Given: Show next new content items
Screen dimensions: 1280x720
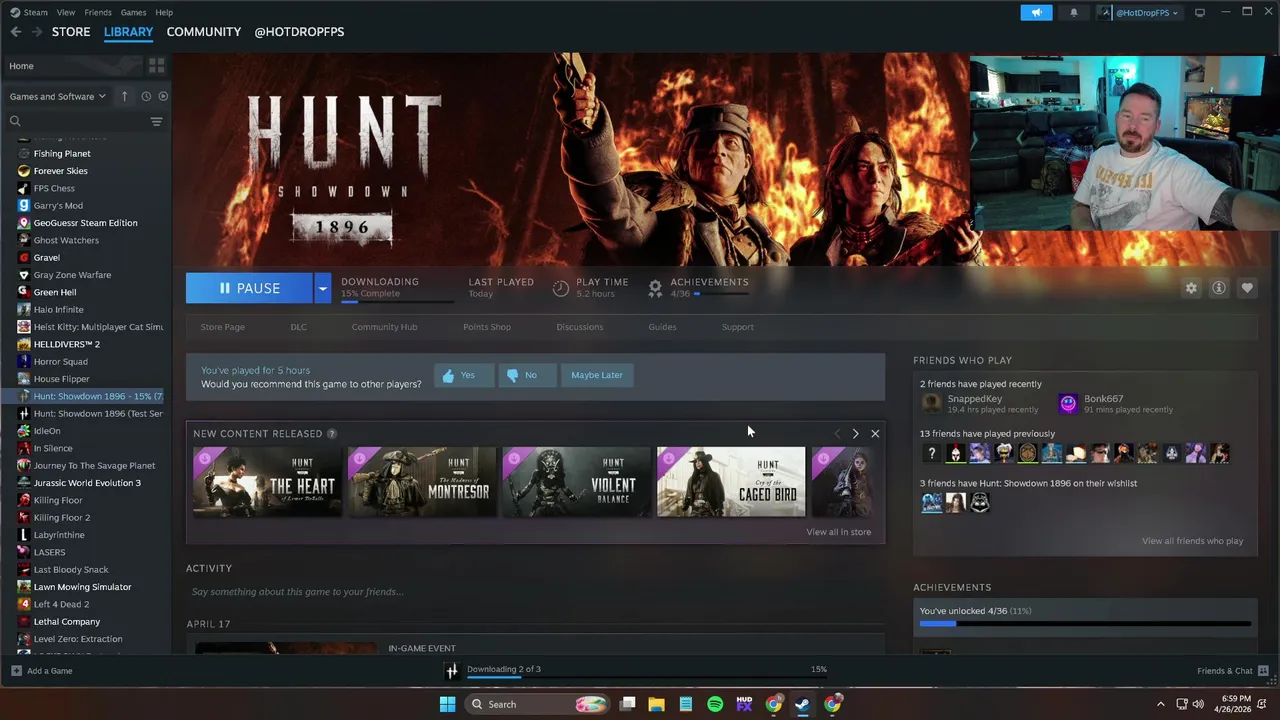Looking at the screenshot, I should coord(855,434).
